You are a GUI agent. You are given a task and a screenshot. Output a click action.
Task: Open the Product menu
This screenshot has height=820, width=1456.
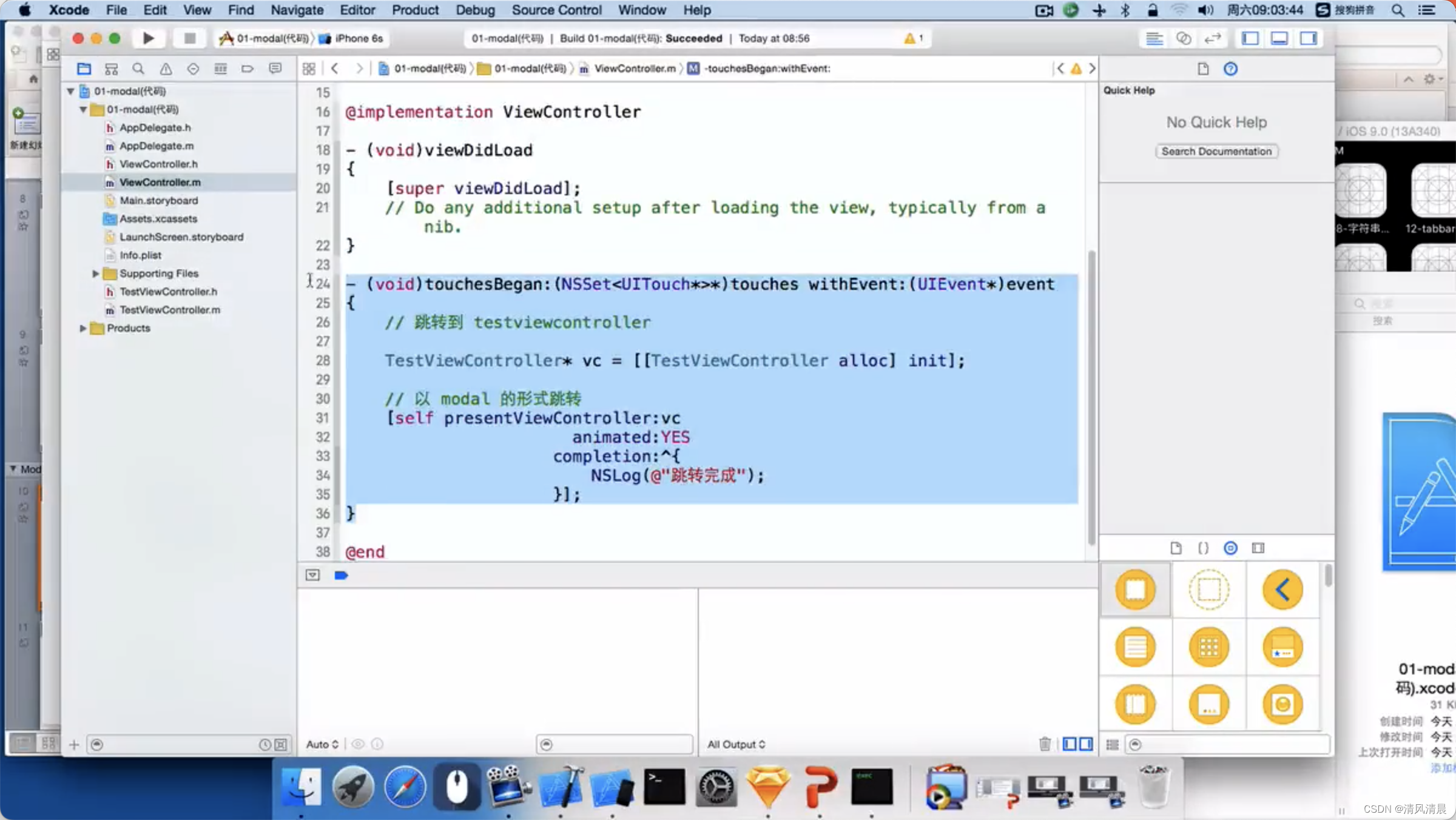point(415,10)
